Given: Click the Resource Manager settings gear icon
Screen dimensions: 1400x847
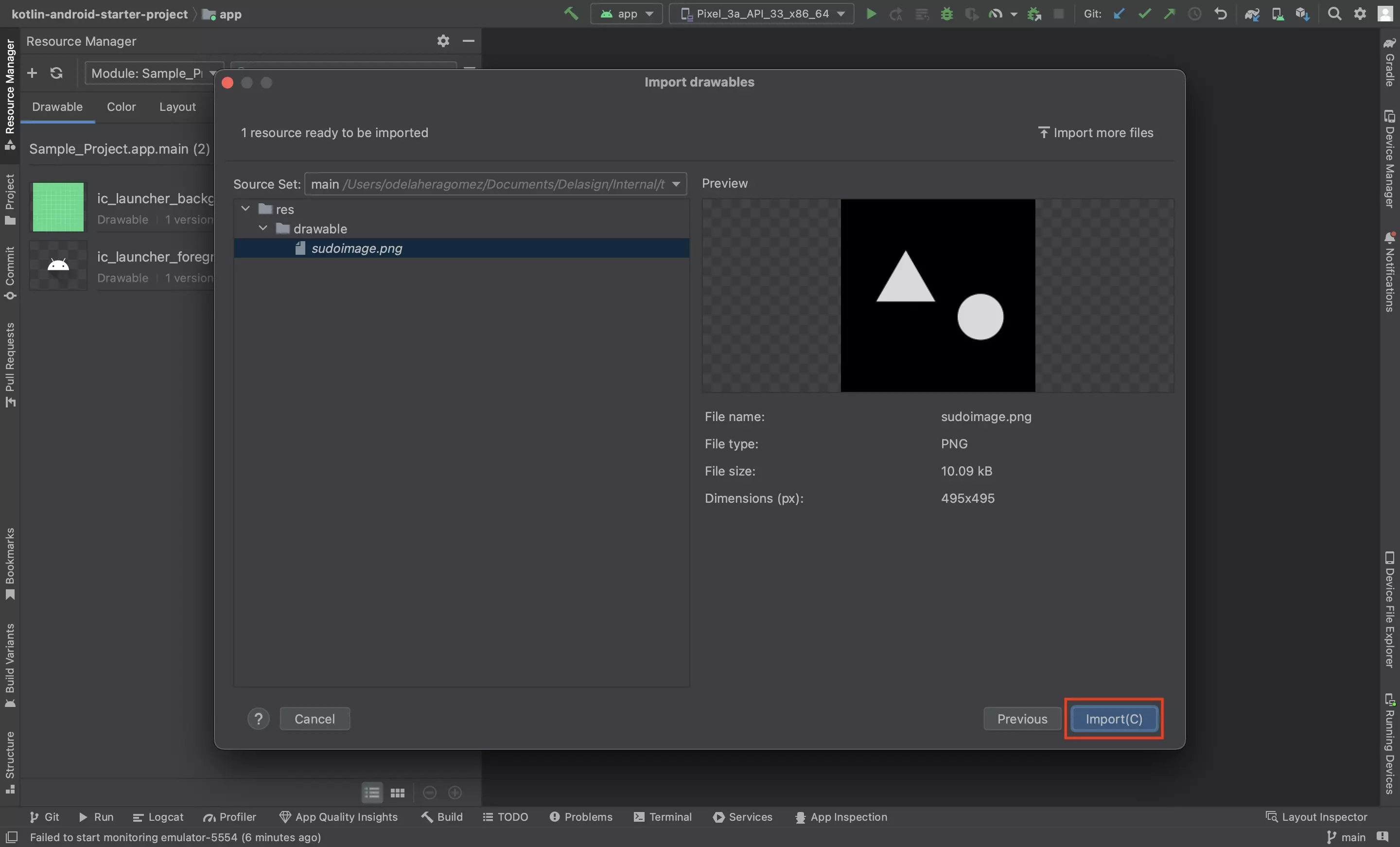Looking at the screenshot, I should coord(443,42).
